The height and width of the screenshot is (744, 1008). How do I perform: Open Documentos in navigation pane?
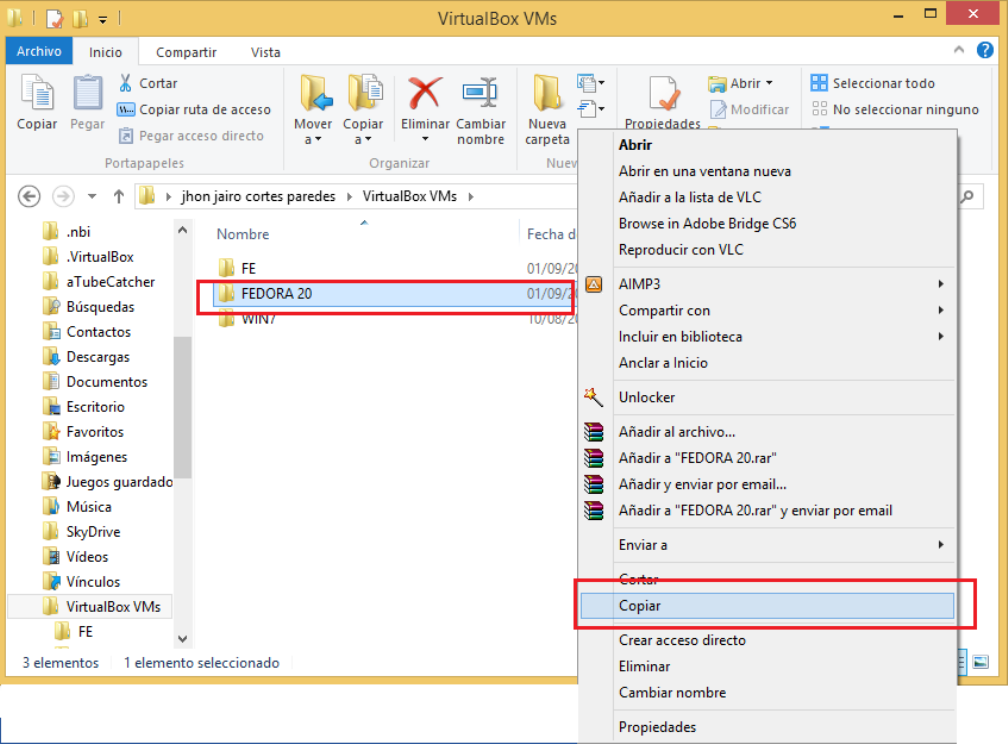pyautogui.click(x=107, y=382)
